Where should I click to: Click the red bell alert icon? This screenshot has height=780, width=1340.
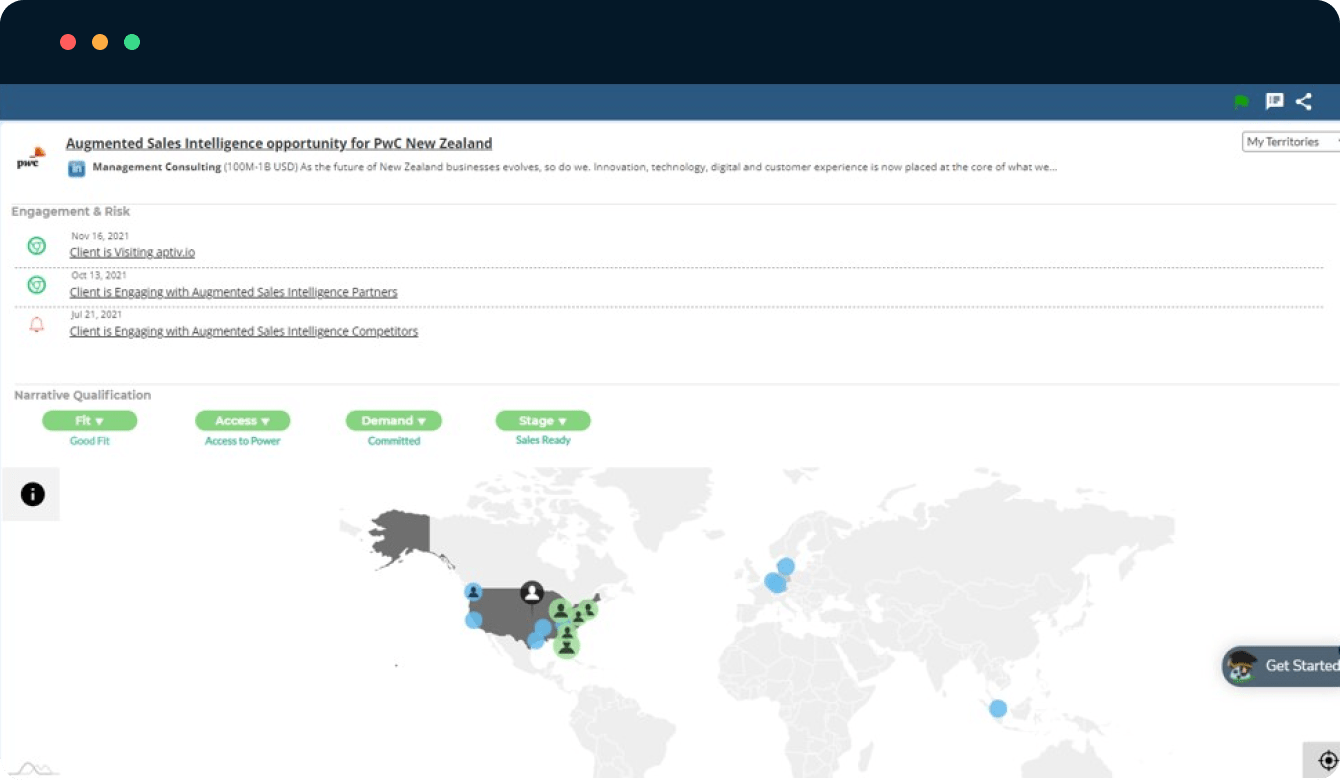pyautogui.click(x=37, y=325)
